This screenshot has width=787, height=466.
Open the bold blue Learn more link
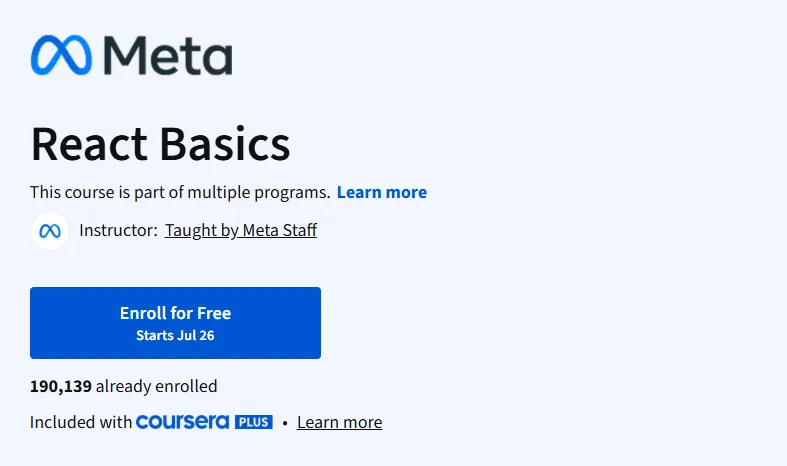tap(382, 192)
